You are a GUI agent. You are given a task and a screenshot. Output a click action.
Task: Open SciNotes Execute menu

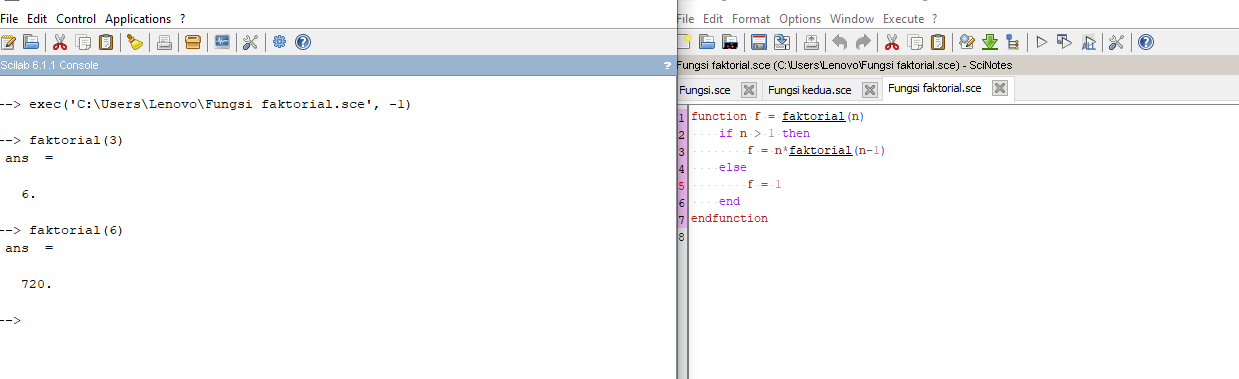tap(904, 18)
